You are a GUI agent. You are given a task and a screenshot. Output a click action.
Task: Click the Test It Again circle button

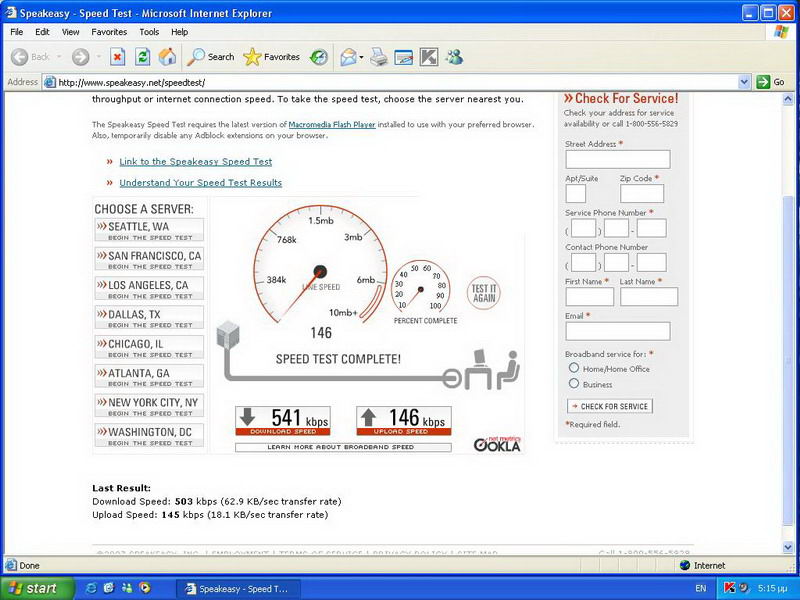pos(483,293)
